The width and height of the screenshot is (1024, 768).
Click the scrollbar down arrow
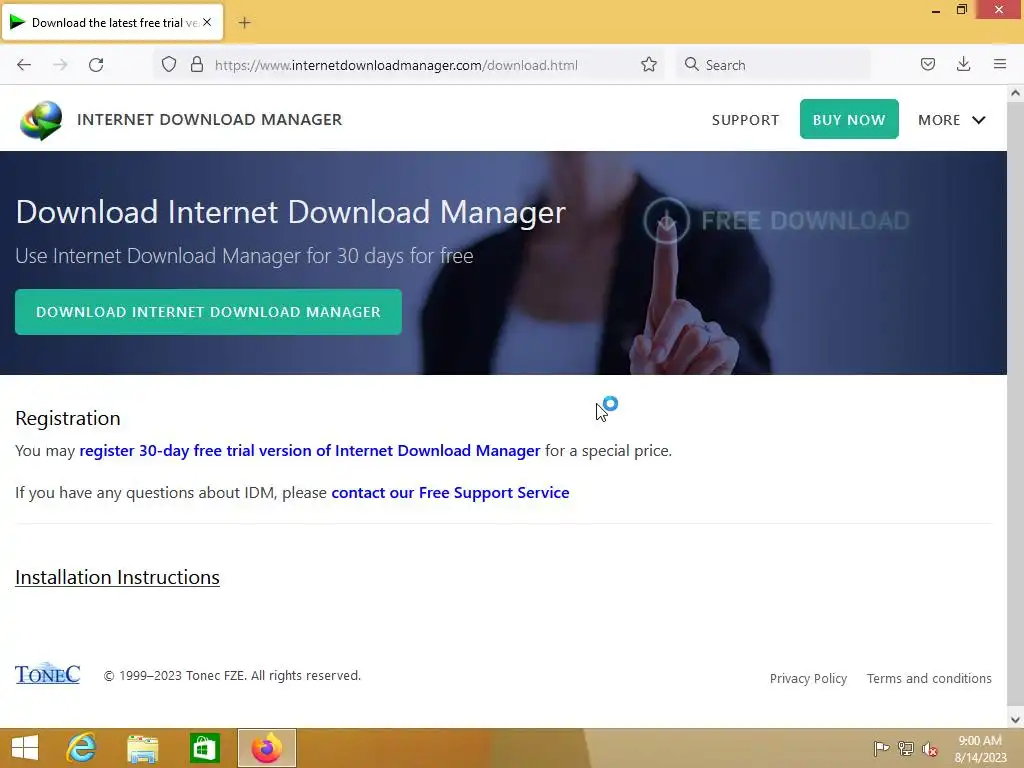click(x=1015, y=720)
